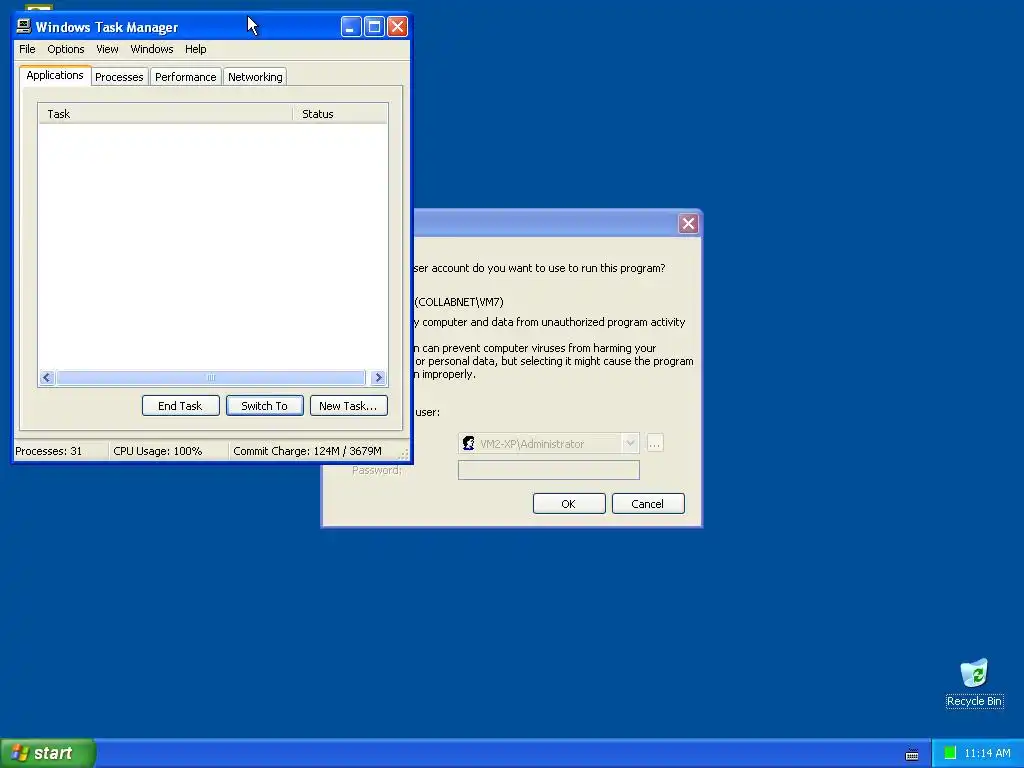Click Cancel in the Run As dialog
This screenshot has height=768, width=1024.
(x=648, y=504)
